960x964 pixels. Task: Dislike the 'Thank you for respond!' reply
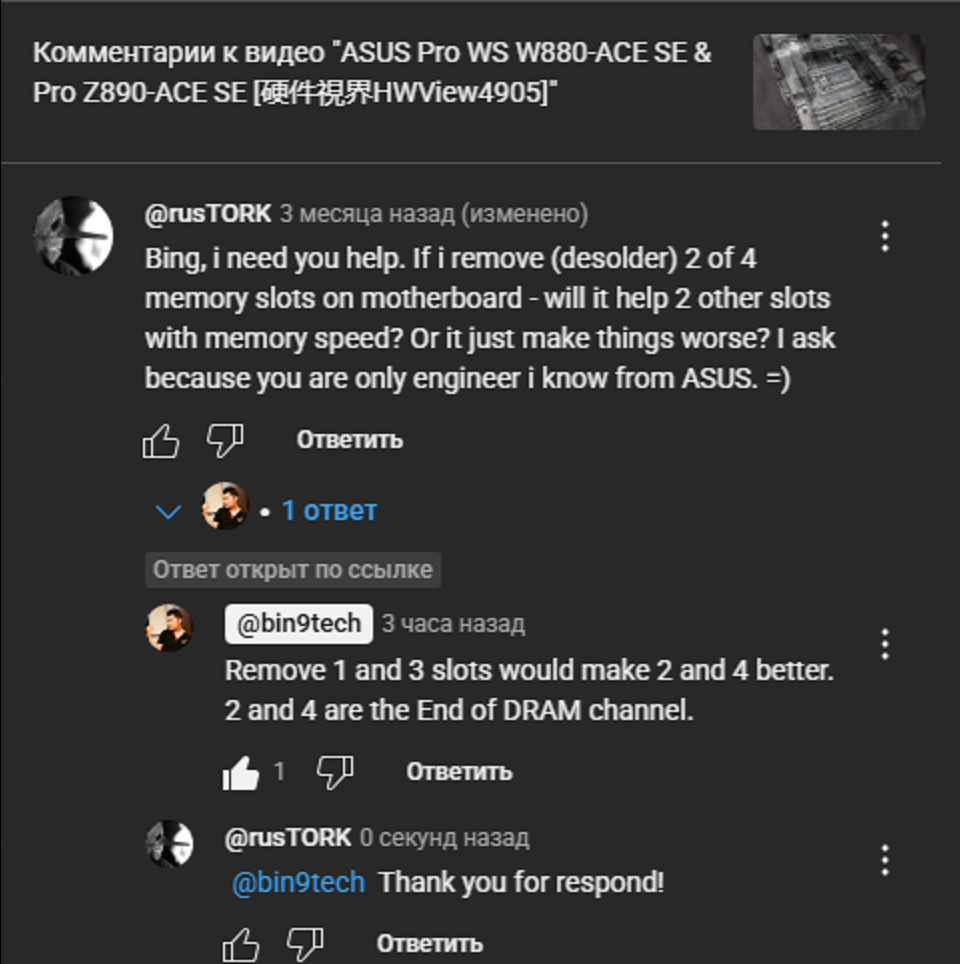[305, 943]
